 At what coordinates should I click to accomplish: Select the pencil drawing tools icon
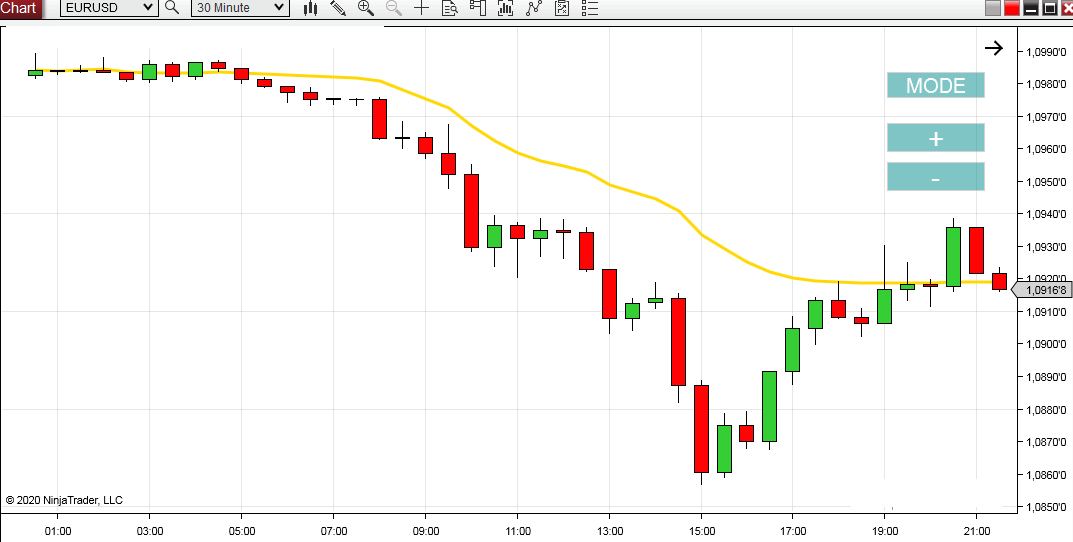tap(338, 8)
